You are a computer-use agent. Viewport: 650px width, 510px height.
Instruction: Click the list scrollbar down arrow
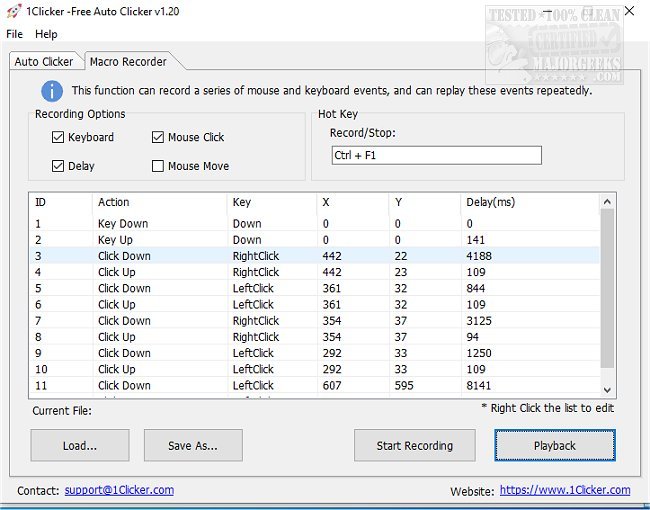point(607,389)
